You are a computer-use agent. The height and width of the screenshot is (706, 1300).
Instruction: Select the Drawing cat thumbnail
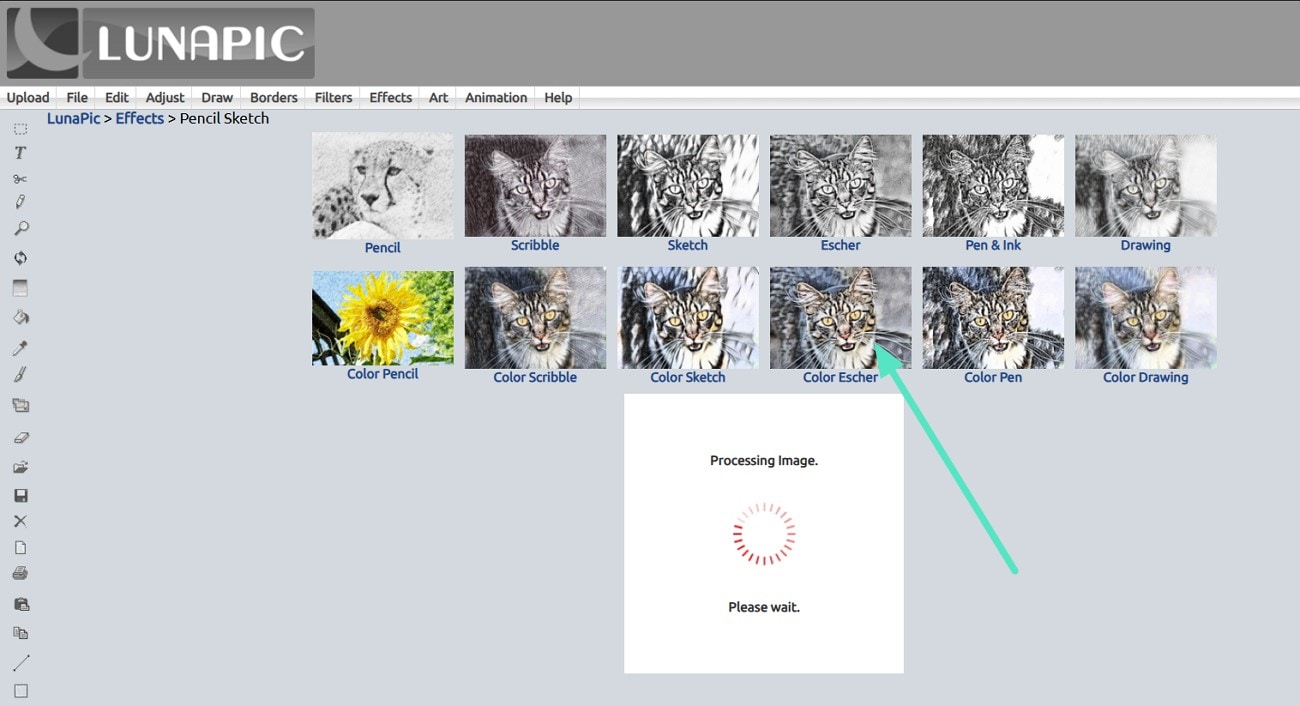coord(1146,185)
